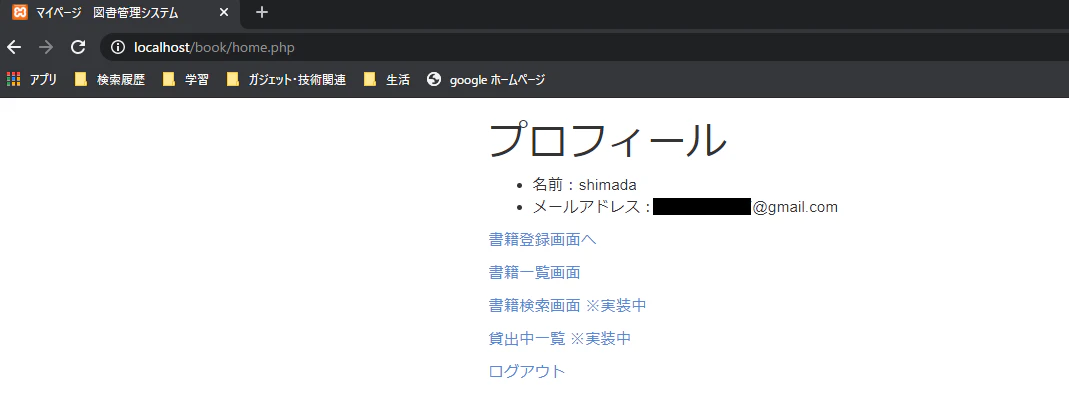
Task: Close the マイページ 図書管理システム tab
Action: 224,12
